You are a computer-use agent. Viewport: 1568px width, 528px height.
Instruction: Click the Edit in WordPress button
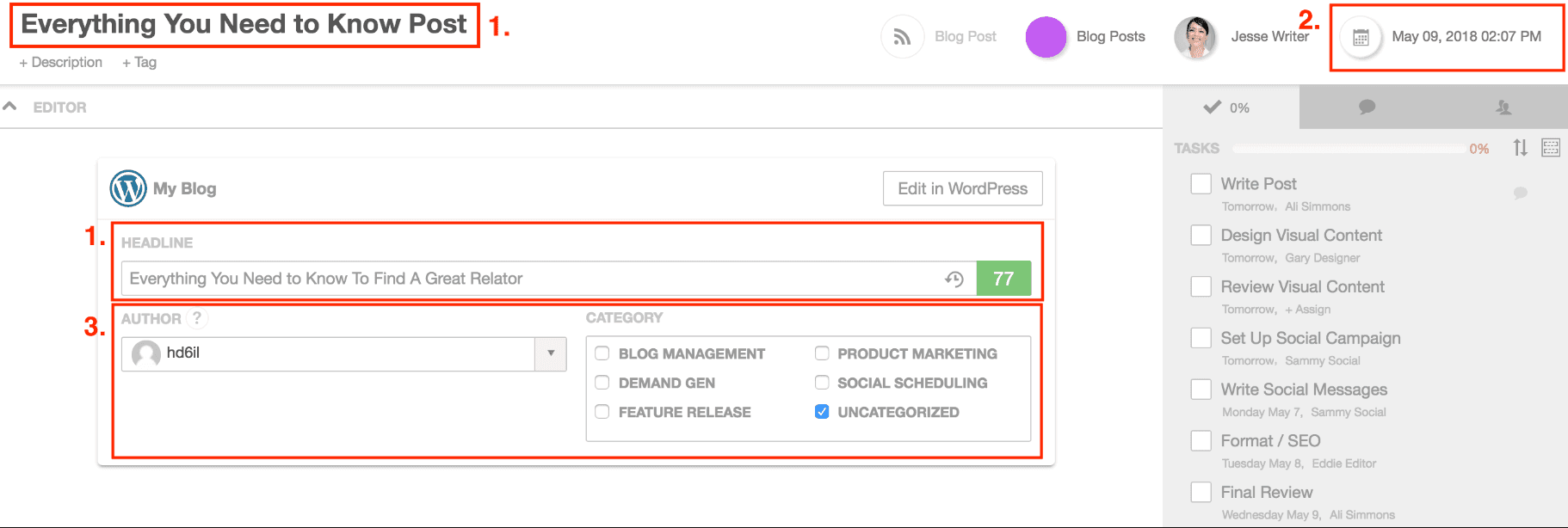click(x=962, y=188)
